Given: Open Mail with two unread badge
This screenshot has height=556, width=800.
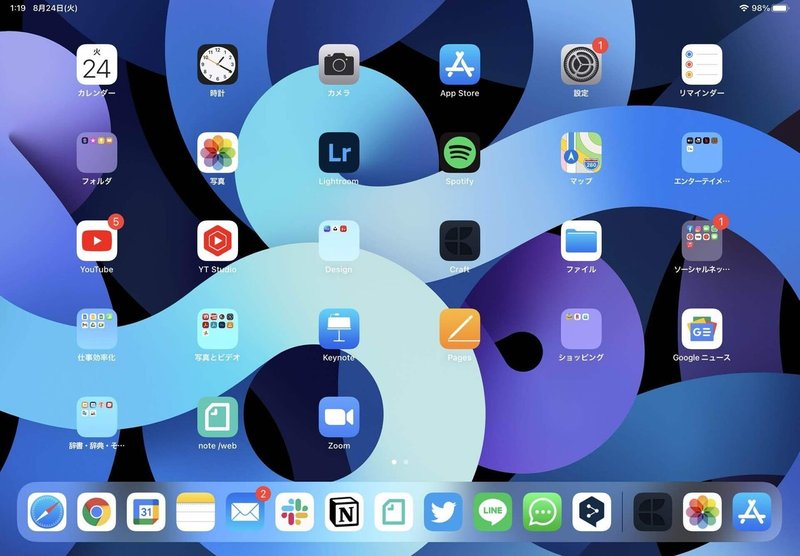Looking at the screenshot, I should point(245,512).
